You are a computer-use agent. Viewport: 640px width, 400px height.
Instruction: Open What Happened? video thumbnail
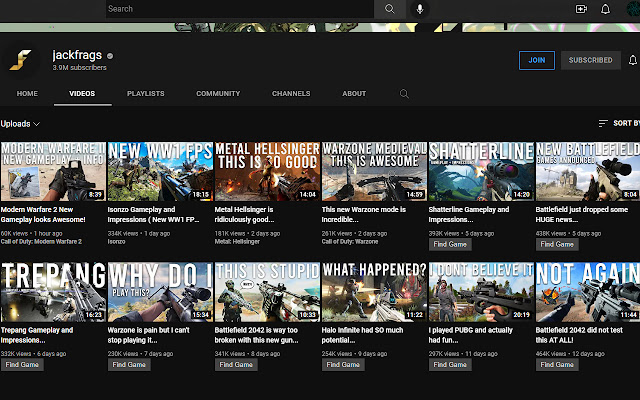(x=374, y=292)
